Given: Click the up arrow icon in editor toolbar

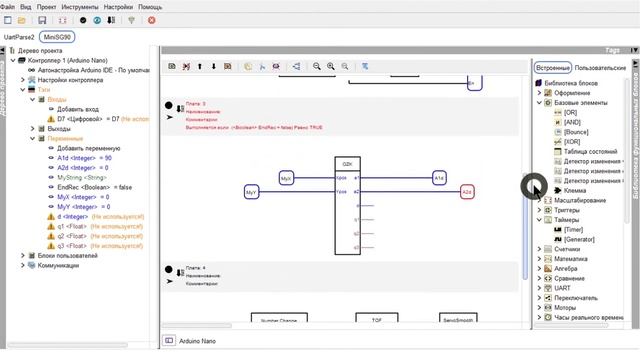Looking at the screenshot, I should tap(200, 66).
